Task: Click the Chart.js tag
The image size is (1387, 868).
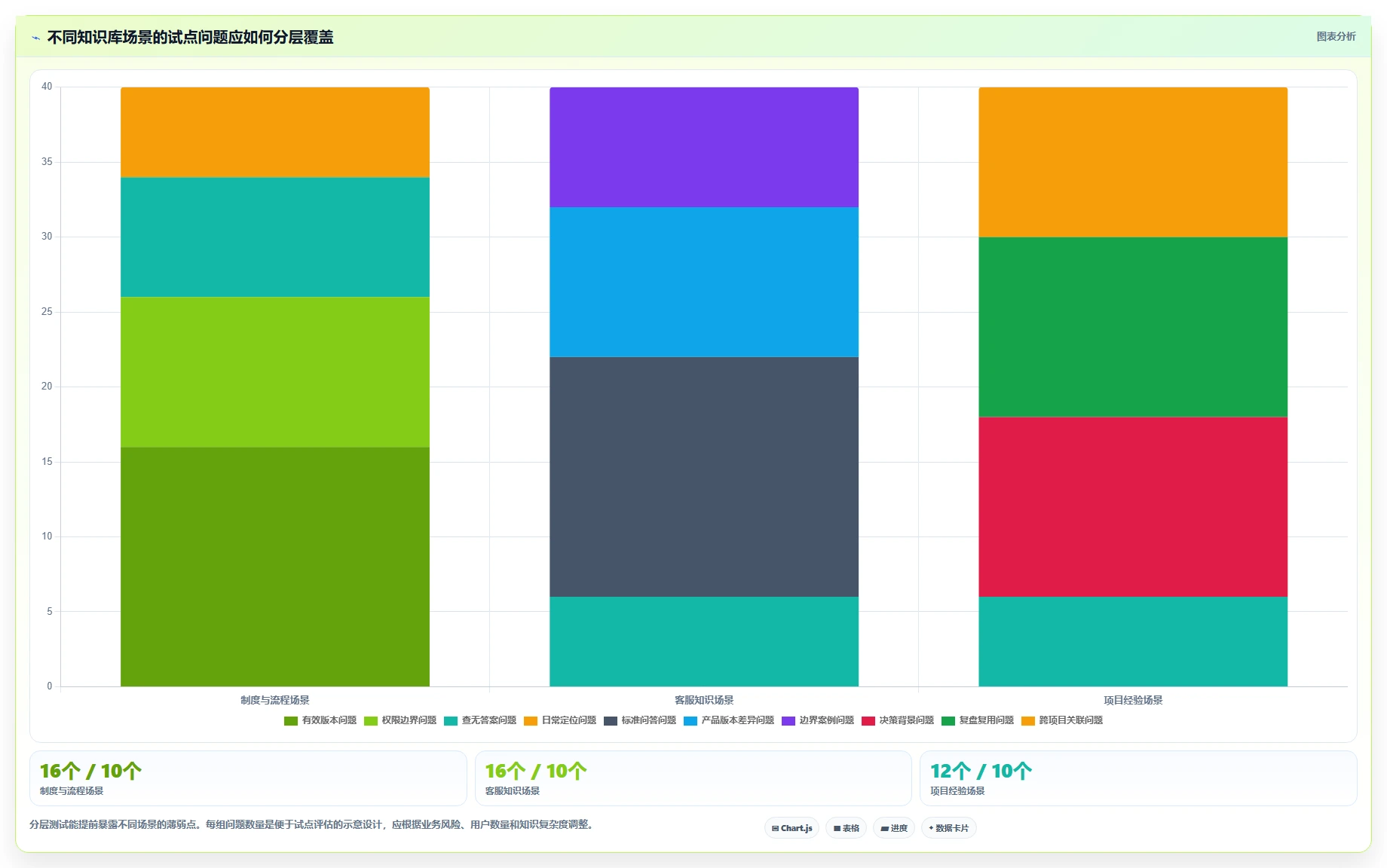Action: click(791, 828)
